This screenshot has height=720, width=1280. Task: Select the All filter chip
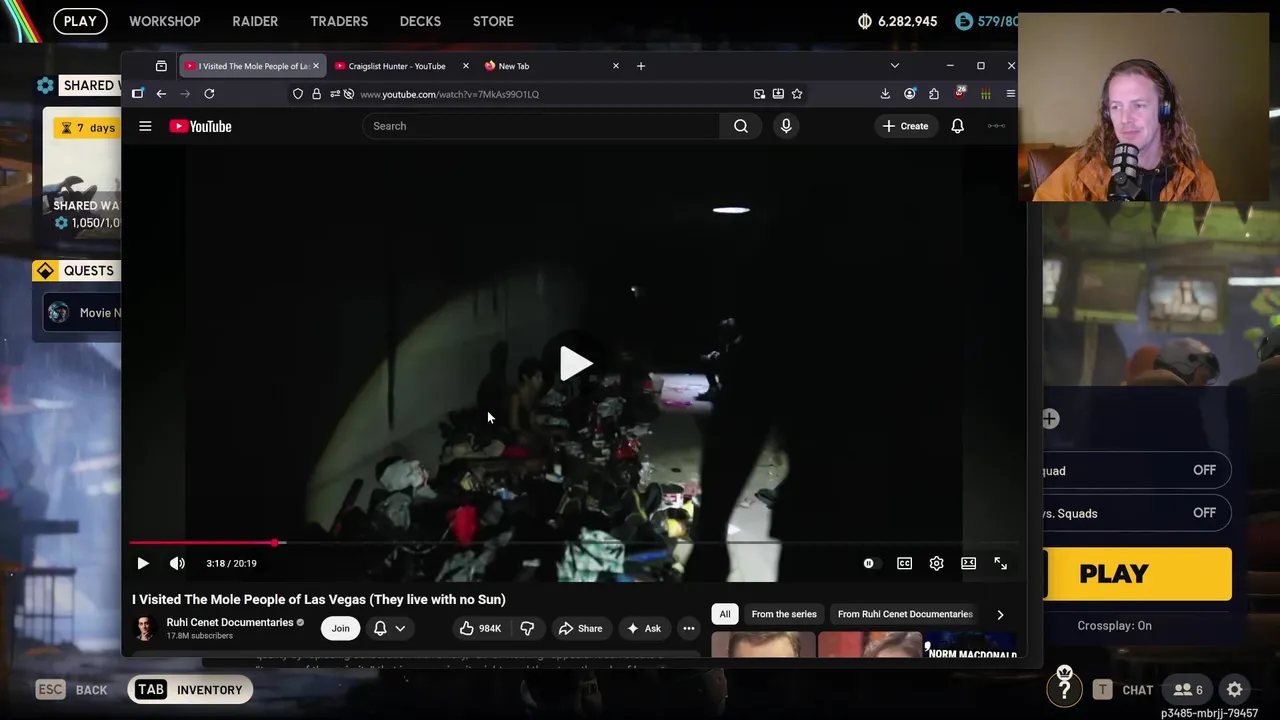(725, 614)
